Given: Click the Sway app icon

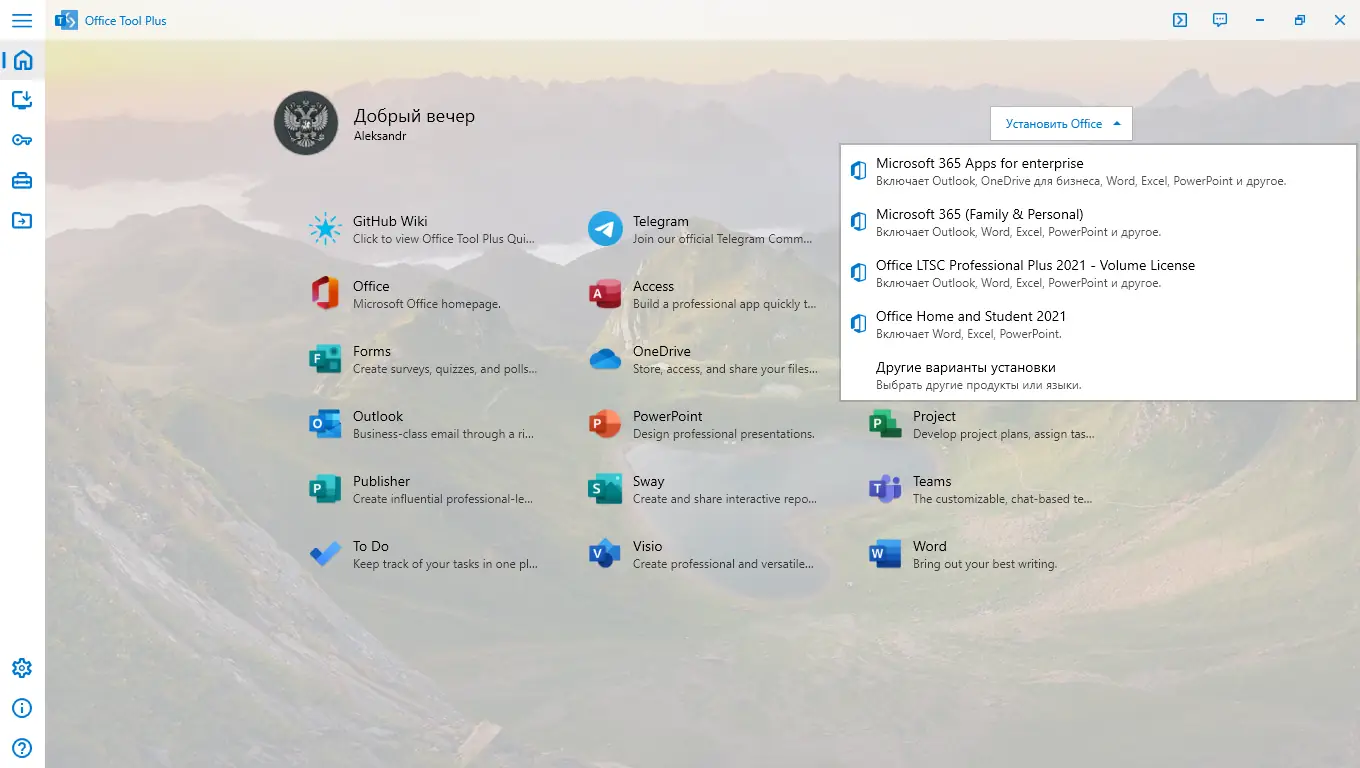Looking at the screenshot, I should (605, 489).
